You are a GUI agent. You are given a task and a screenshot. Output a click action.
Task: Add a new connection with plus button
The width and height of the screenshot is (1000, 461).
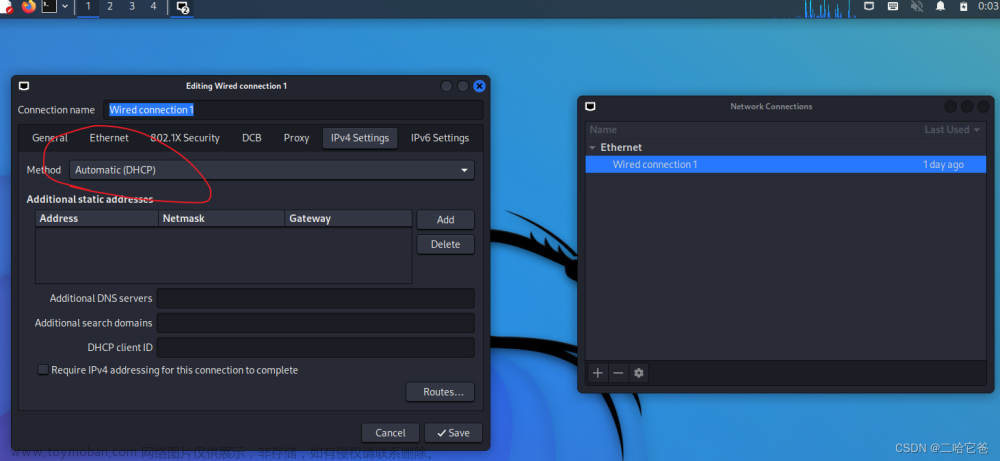(x=598, y=373)
